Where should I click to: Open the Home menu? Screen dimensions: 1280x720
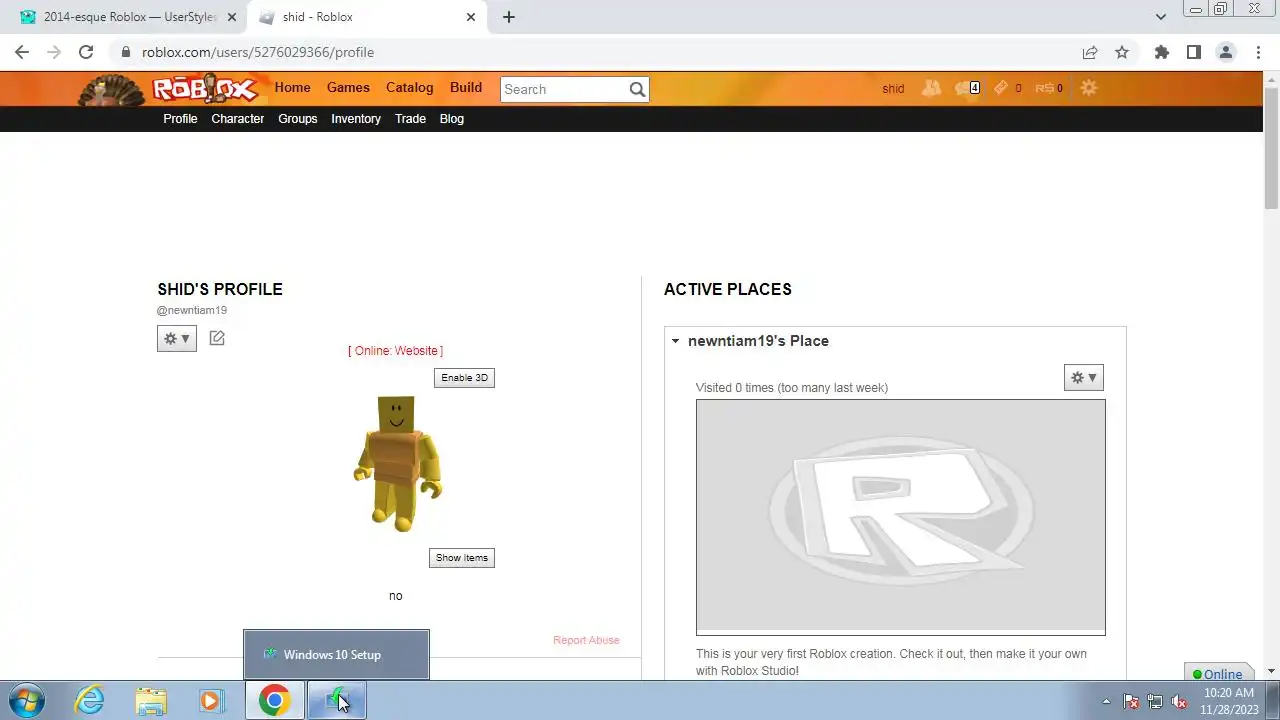(x=292, y=88)
